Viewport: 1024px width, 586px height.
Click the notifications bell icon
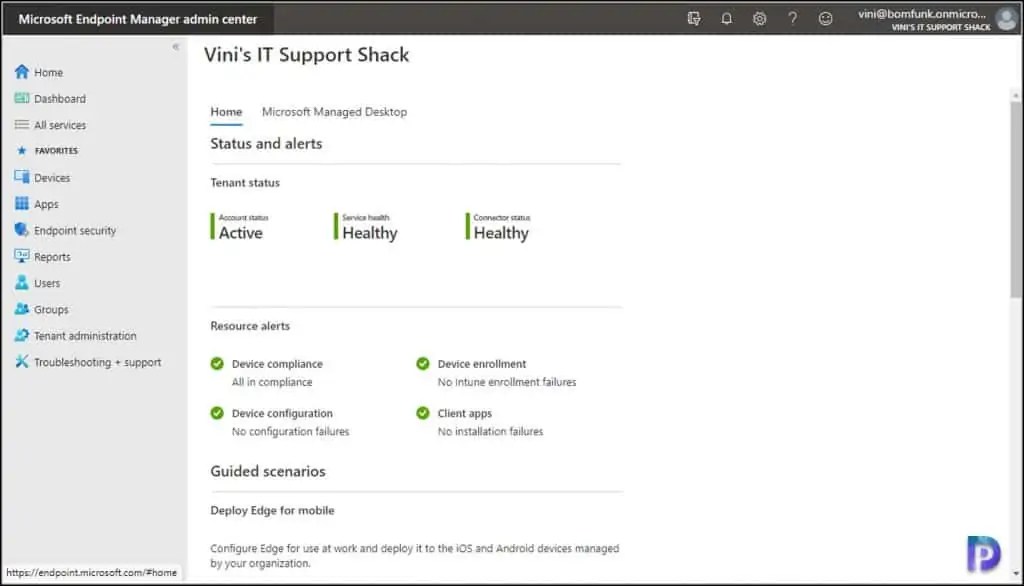pyautogui.click(x=727, y=18)
